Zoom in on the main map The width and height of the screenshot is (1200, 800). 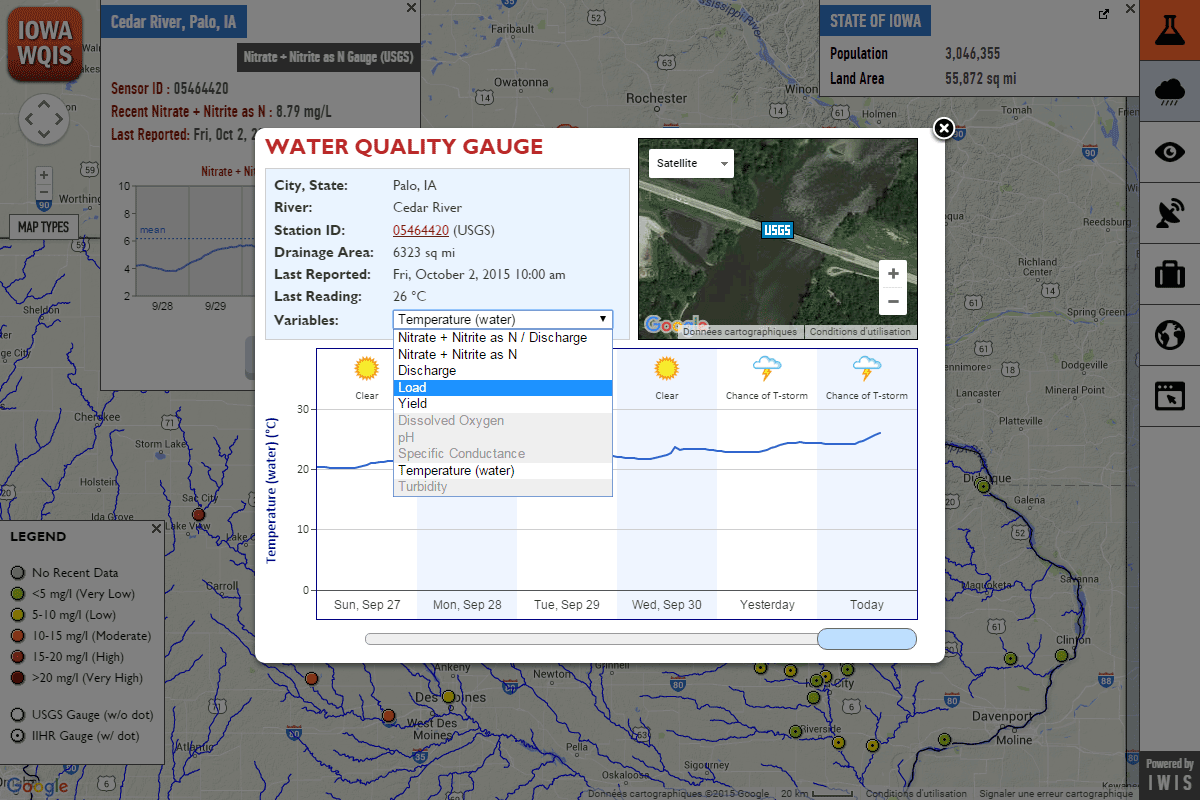point(43,175)
